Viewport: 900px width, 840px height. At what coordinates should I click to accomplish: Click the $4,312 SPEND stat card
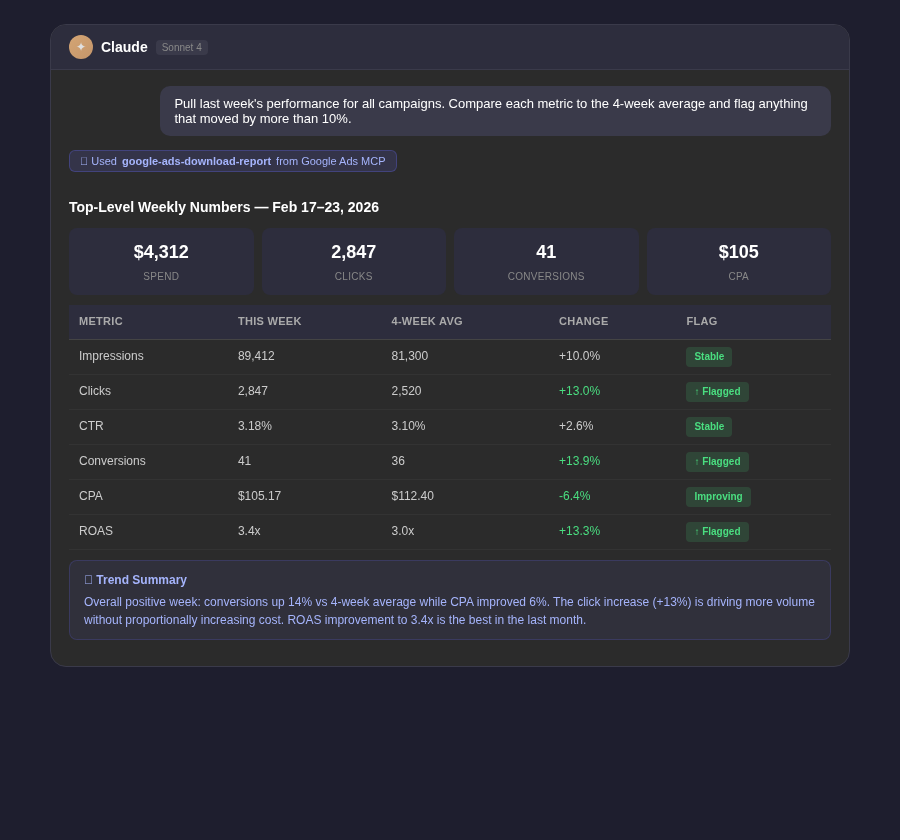[161, 261]
